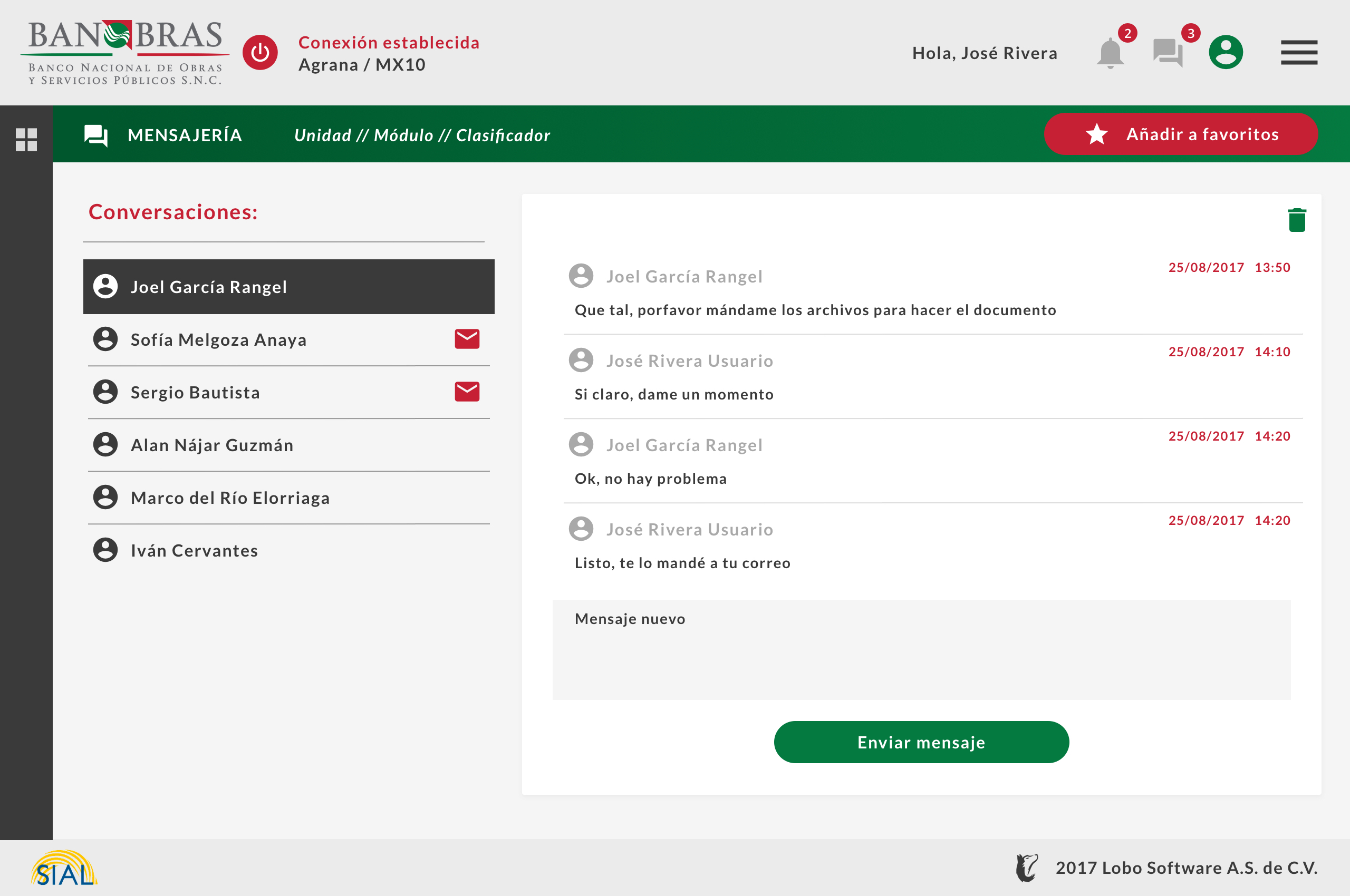1350x896 pixels.
Task: Click the Mensajería chat bubble icon
Action: (95, 135)
